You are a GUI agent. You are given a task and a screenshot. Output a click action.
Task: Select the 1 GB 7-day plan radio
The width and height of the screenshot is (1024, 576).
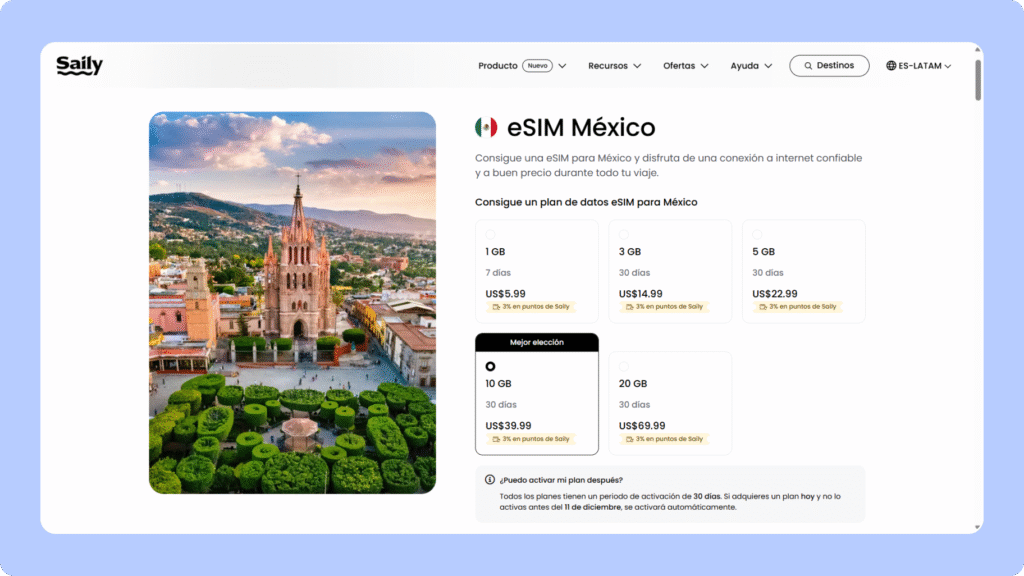pos(490,235)
